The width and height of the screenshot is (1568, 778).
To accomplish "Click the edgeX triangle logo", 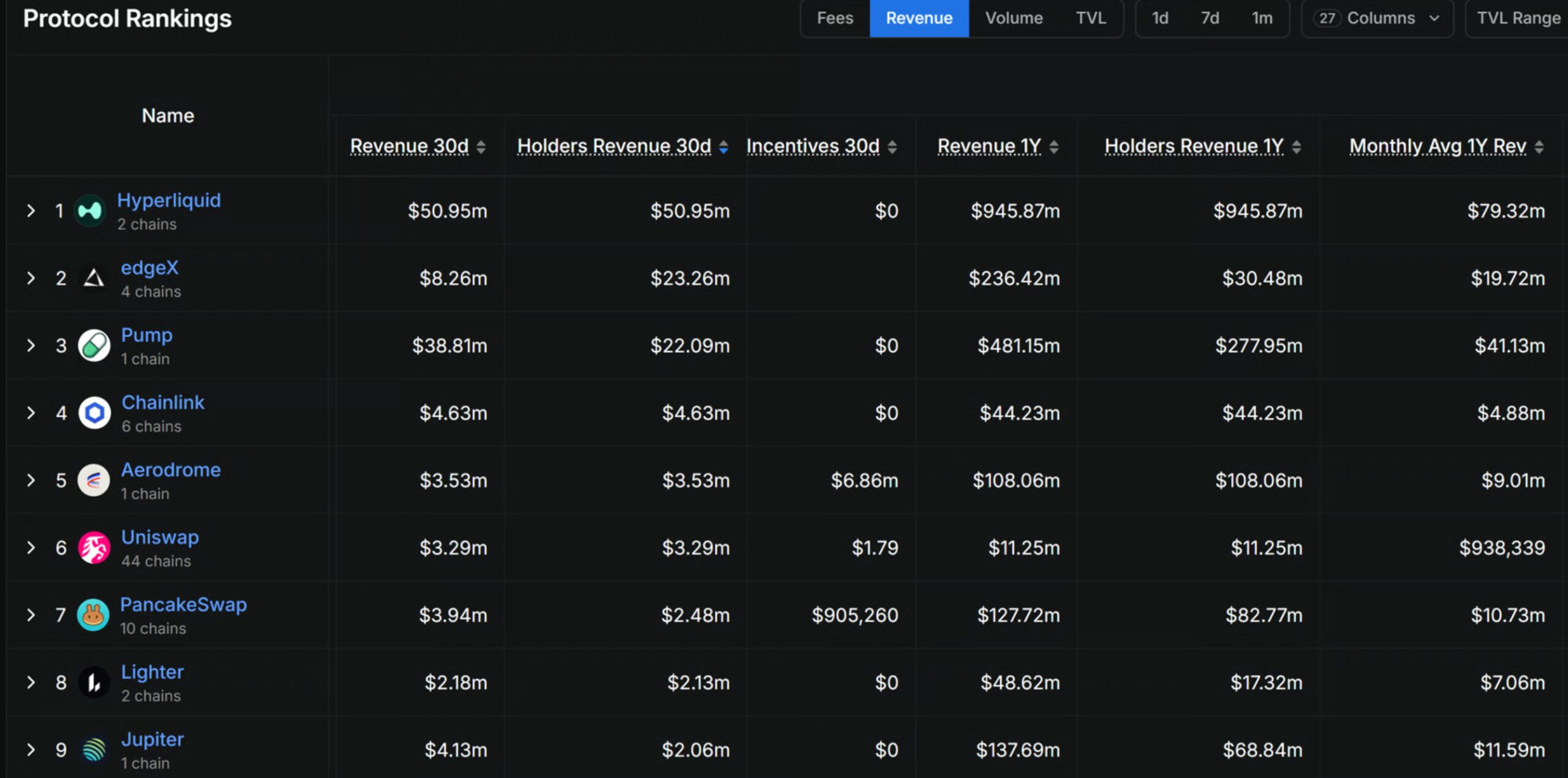I will point(94,278).
